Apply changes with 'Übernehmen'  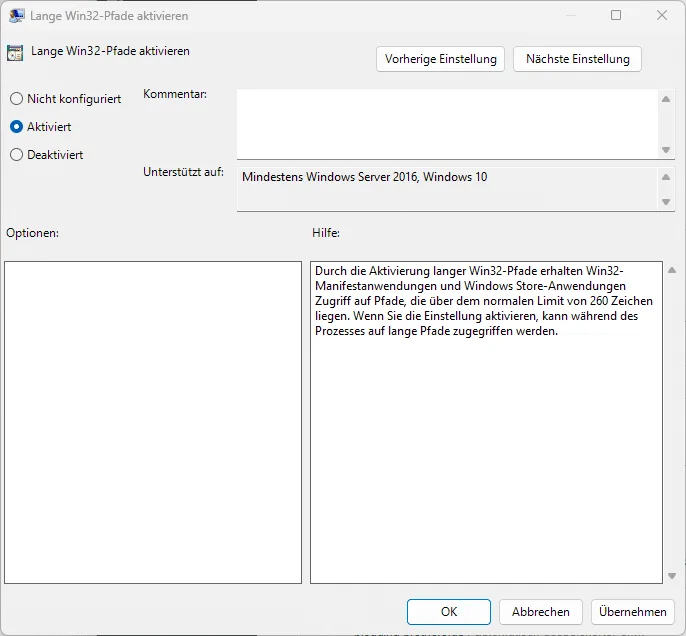(x=632, y=612)
